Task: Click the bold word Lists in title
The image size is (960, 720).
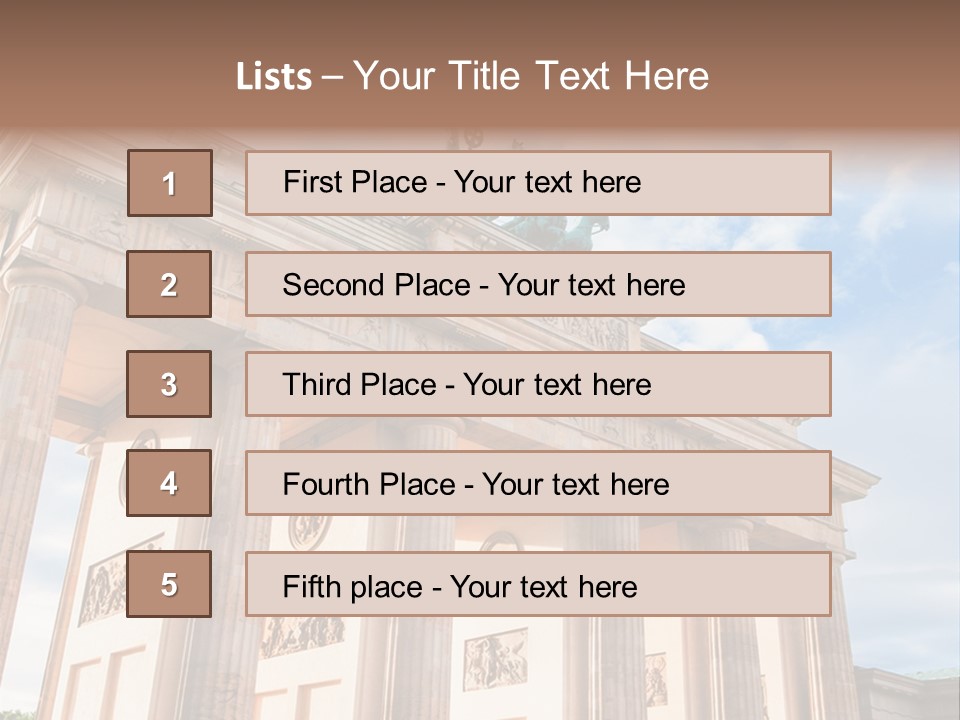Action: point(274,77)
